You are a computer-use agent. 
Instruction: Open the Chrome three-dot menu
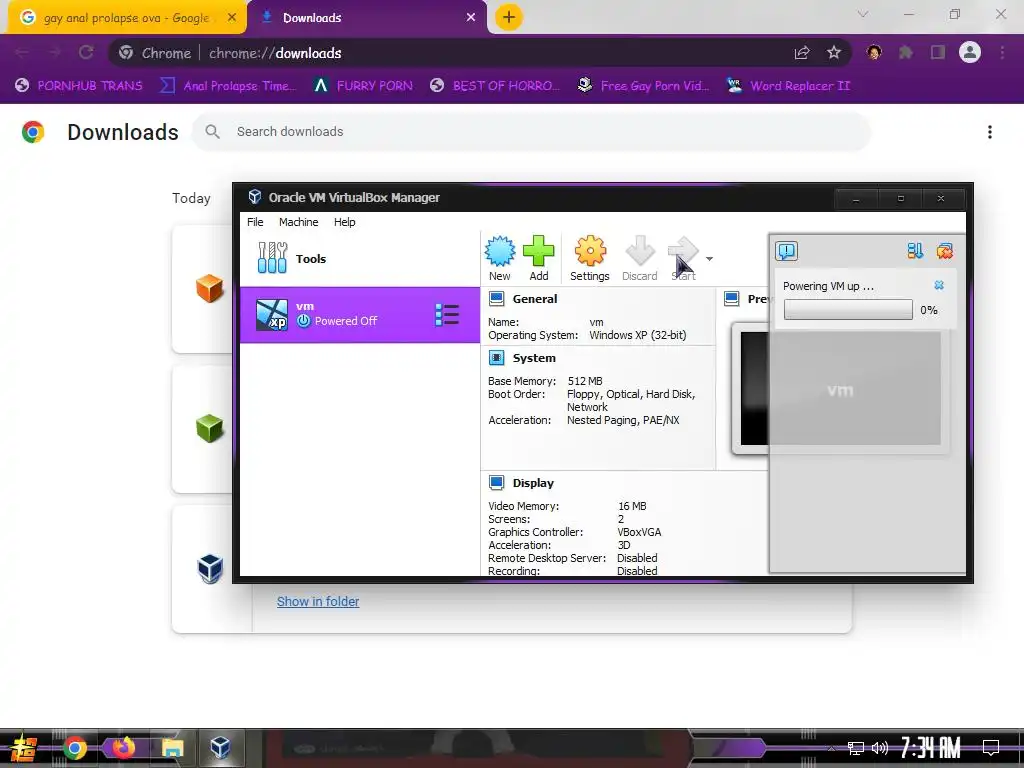(x=1002, y=53)
